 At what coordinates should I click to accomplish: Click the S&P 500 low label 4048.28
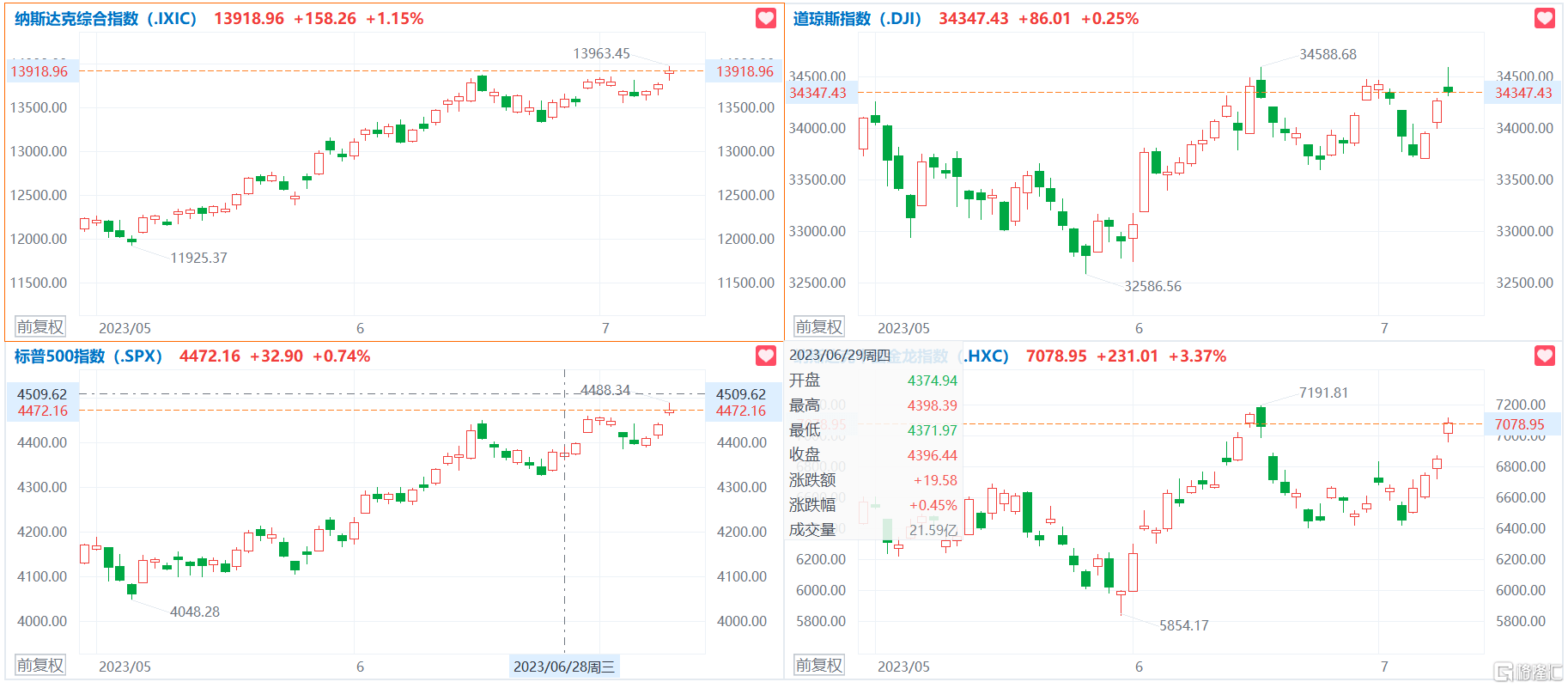pyautogui.click(x=195, y=612)
